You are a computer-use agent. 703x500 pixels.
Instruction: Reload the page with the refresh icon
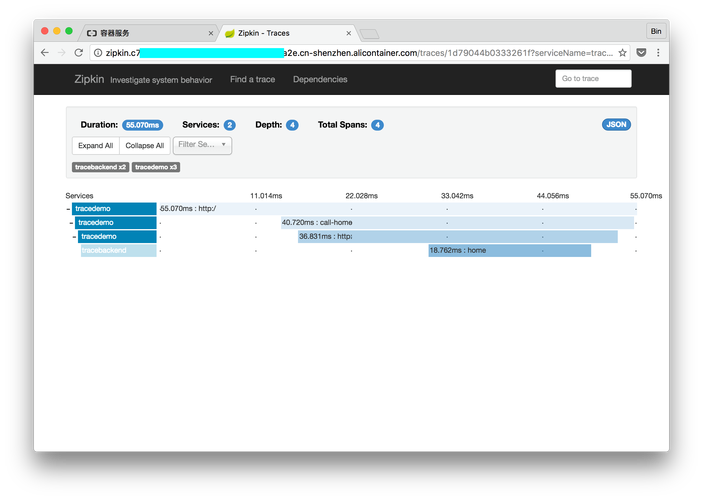(x=78, y=53)
